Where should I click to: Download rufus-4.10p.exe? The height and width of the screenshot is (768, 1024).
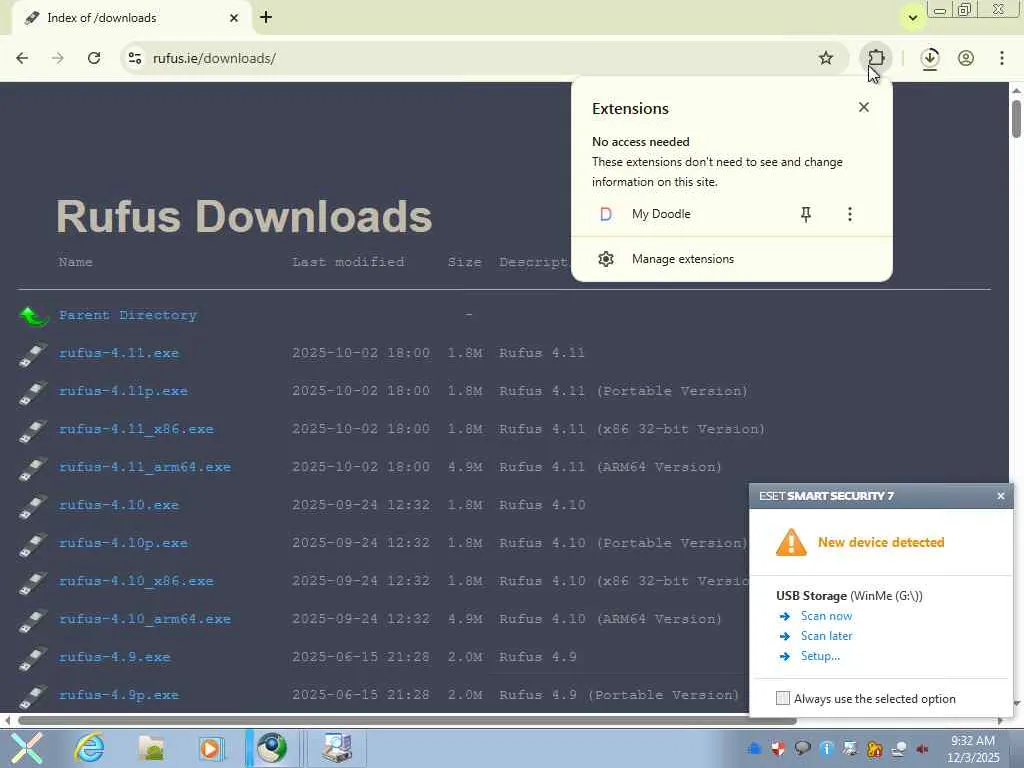[123, 543]
